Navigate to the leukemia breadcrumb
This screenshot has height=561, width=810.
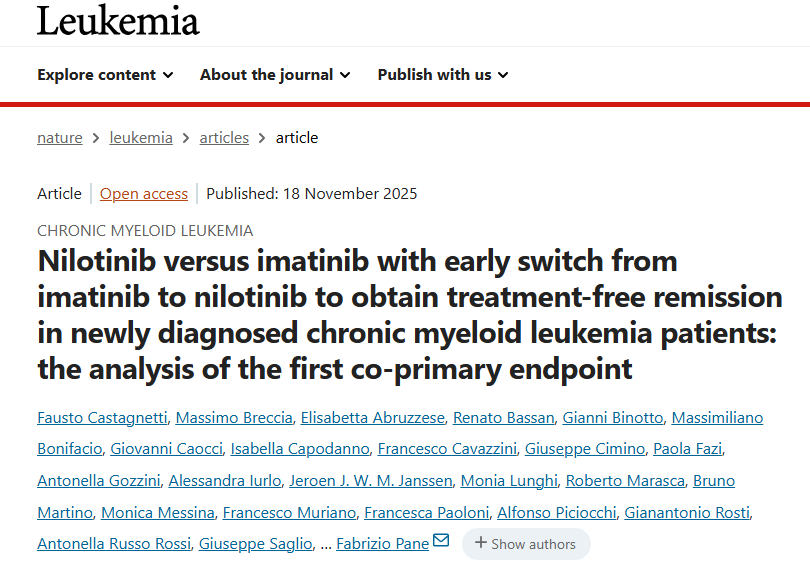[x=141, y=138]
